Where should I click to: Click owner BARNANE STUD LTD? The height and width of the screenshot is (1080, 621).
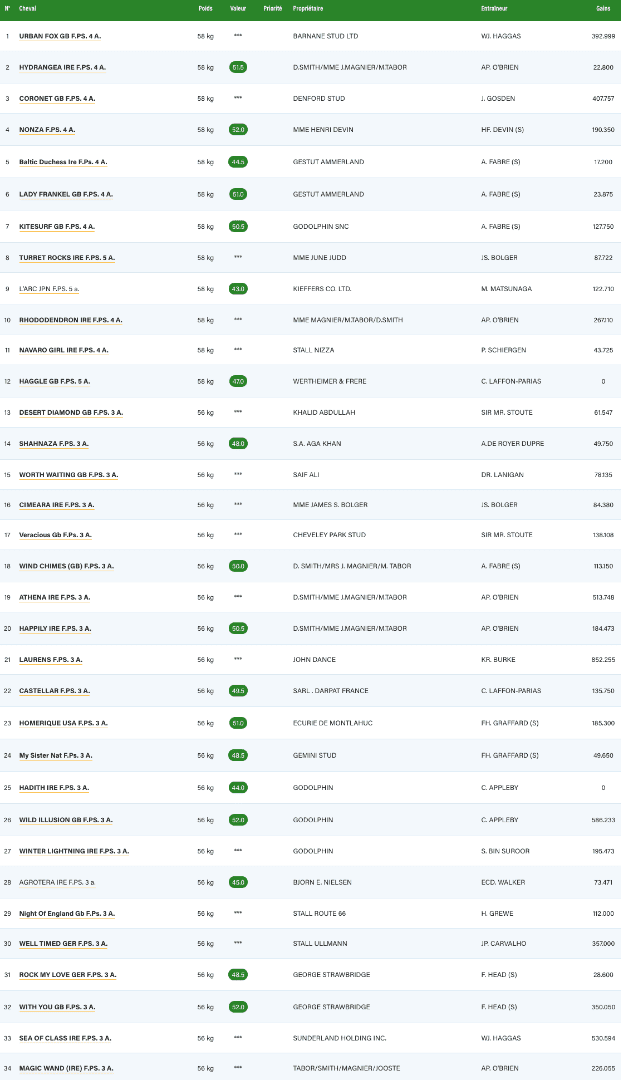click(326, 36)
